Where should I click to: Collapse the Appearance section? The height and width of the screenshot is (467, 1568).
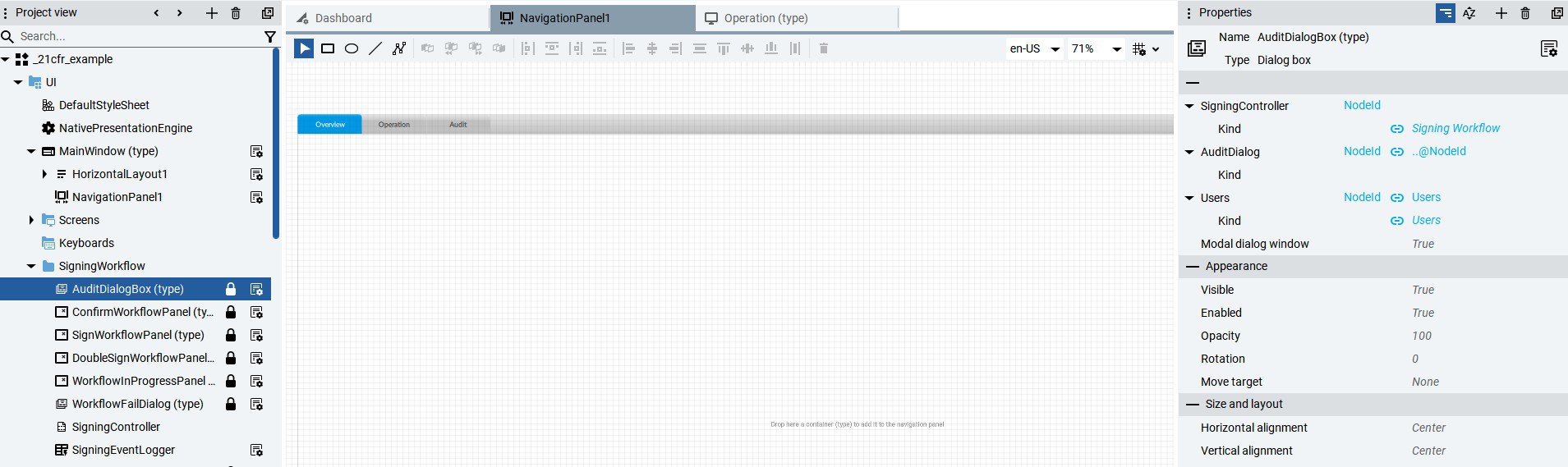point(1193,266)
